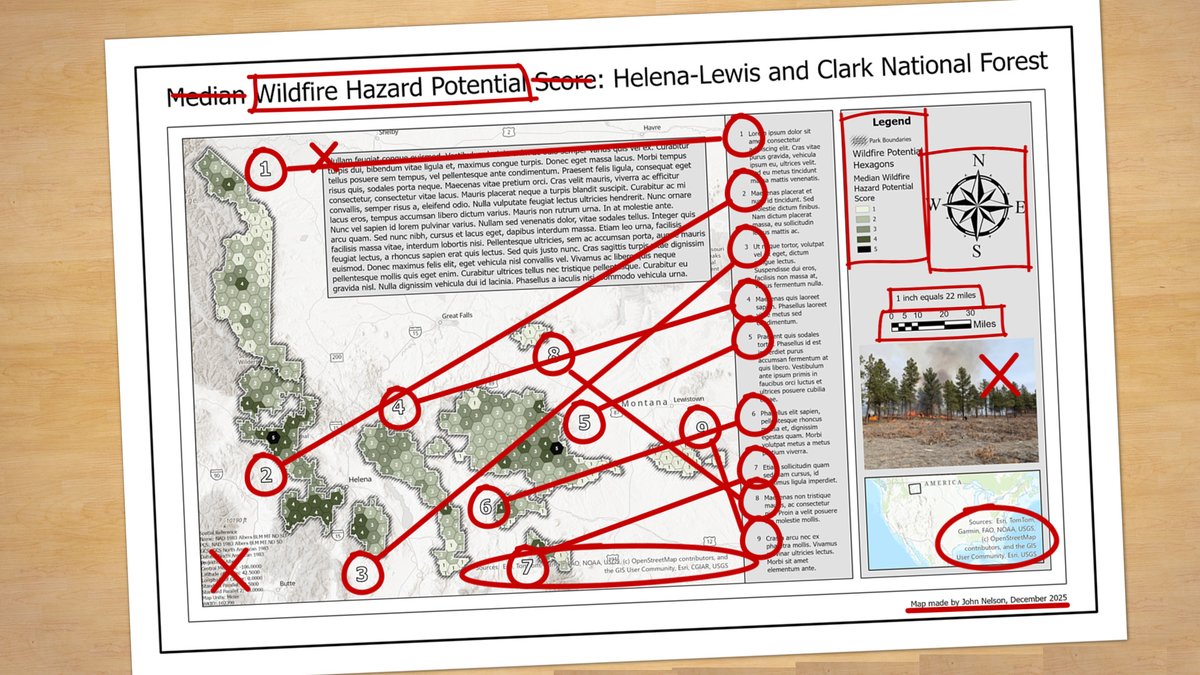Click the 'Montana' state label on map
Screen dimensions: 1200x675
pos(646,403)
